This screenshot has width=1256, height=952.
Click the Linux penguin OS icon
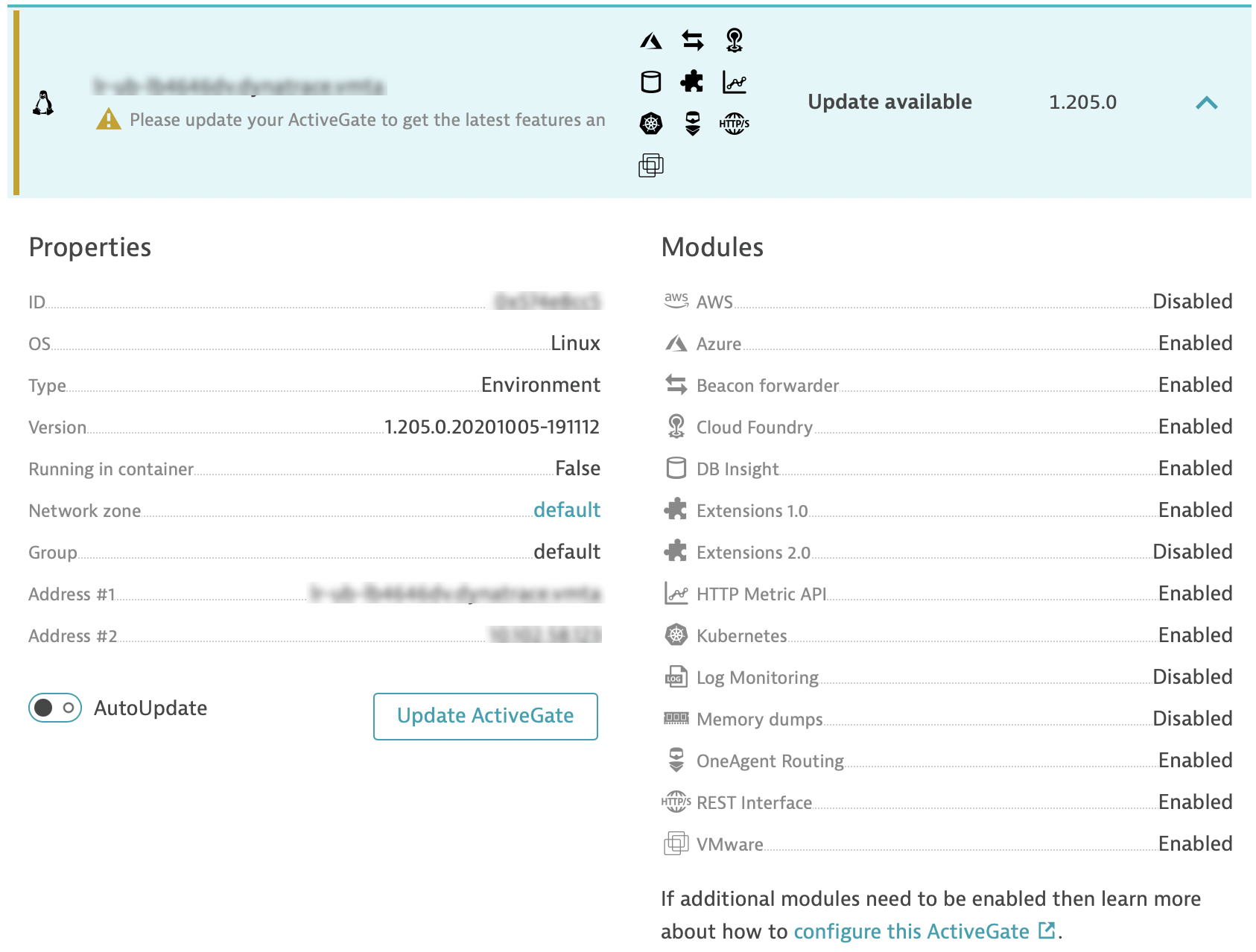pyautogui.click(x=43, y=103)
